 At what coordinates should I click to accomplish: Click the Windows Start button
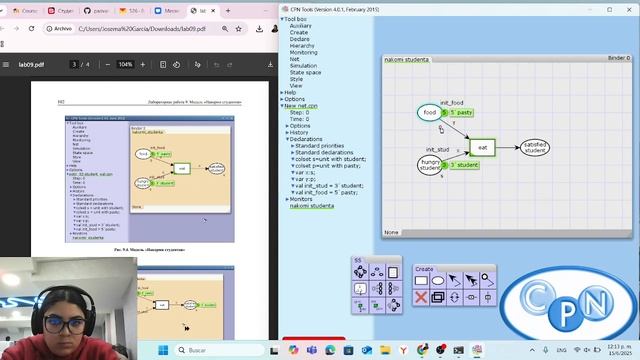(163, 350)
